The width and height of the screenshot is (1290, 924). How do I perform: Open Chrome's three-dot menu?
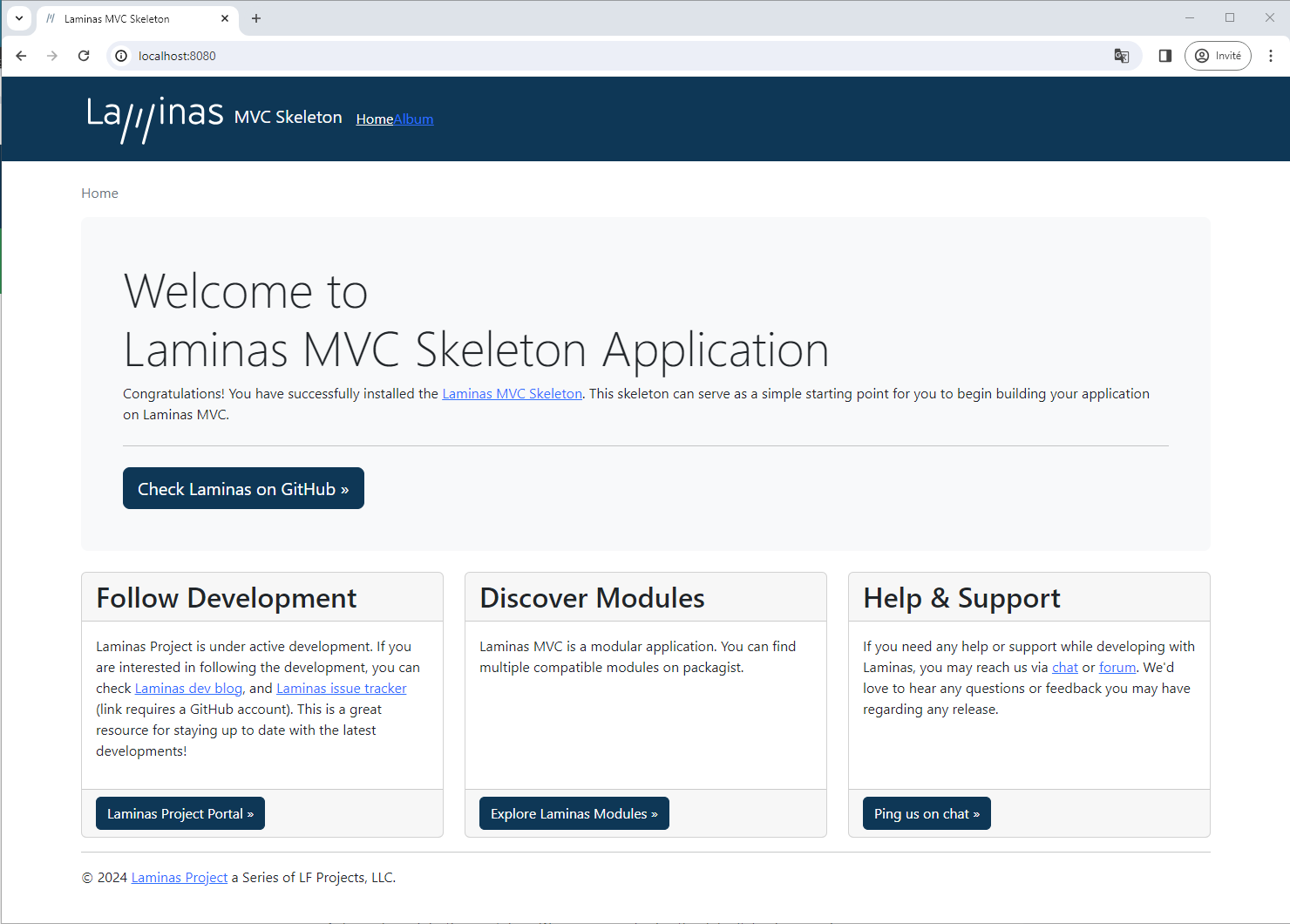click(x=1271, y=55)
